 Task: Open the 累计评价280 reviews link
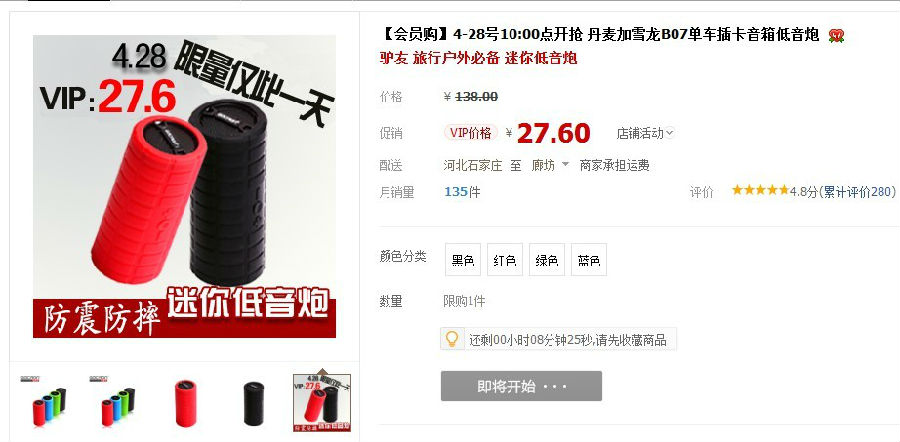(x=859, y=192)
